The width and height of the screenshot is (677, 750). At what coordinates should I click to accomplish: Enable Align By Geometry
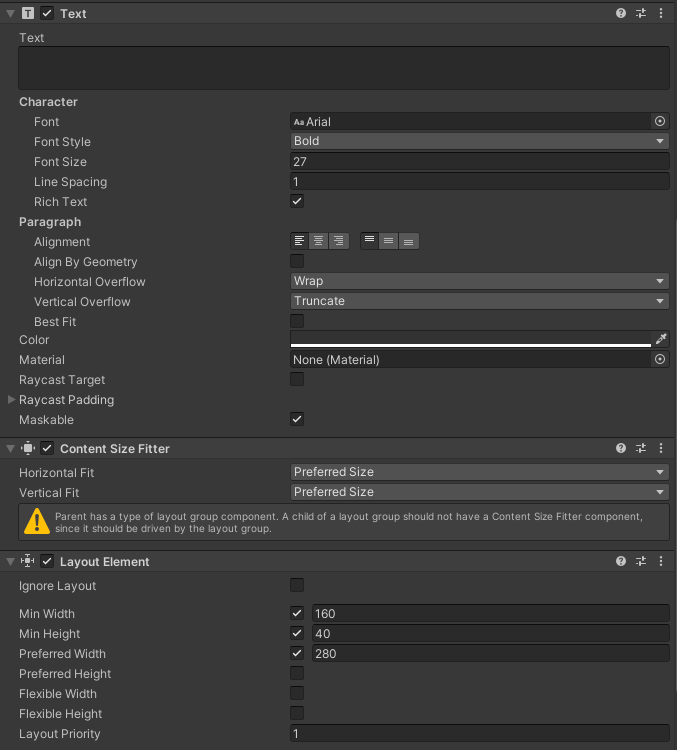coord(297,261)
